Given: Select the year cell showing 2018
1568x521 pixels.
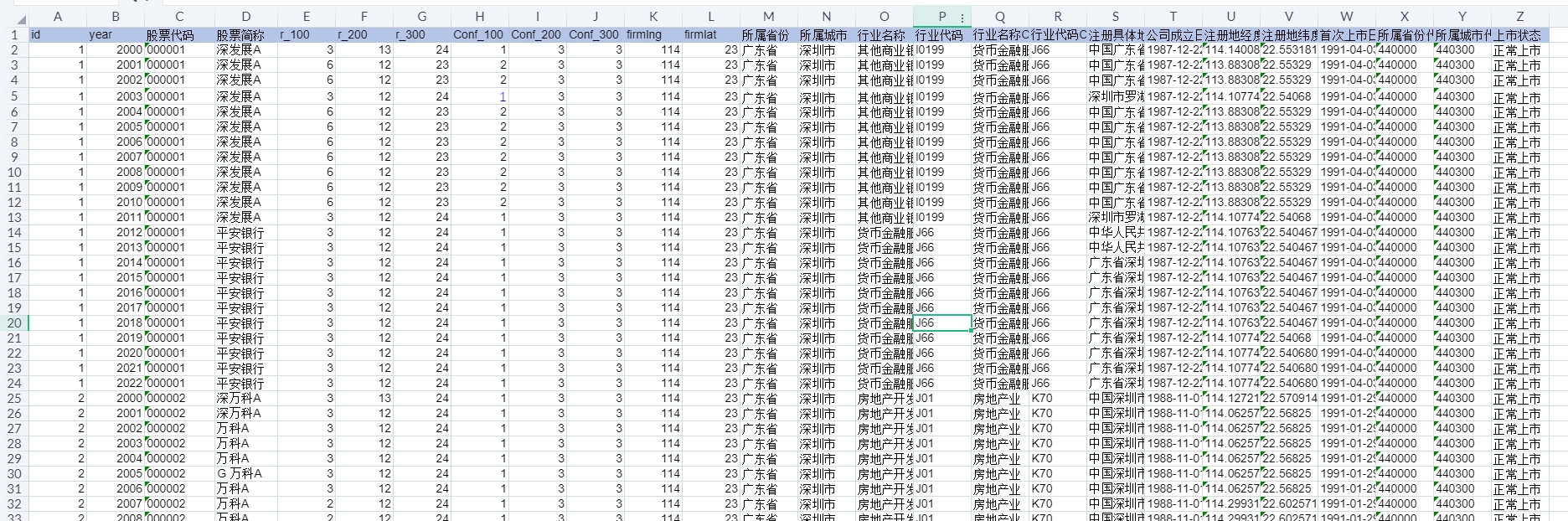Looking at the screenshot, I should point(116,323).
